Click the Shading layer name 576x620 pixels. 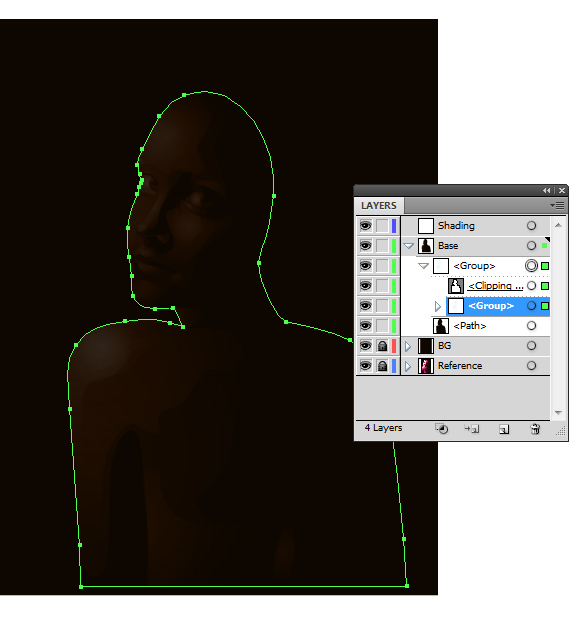[456, 226]
